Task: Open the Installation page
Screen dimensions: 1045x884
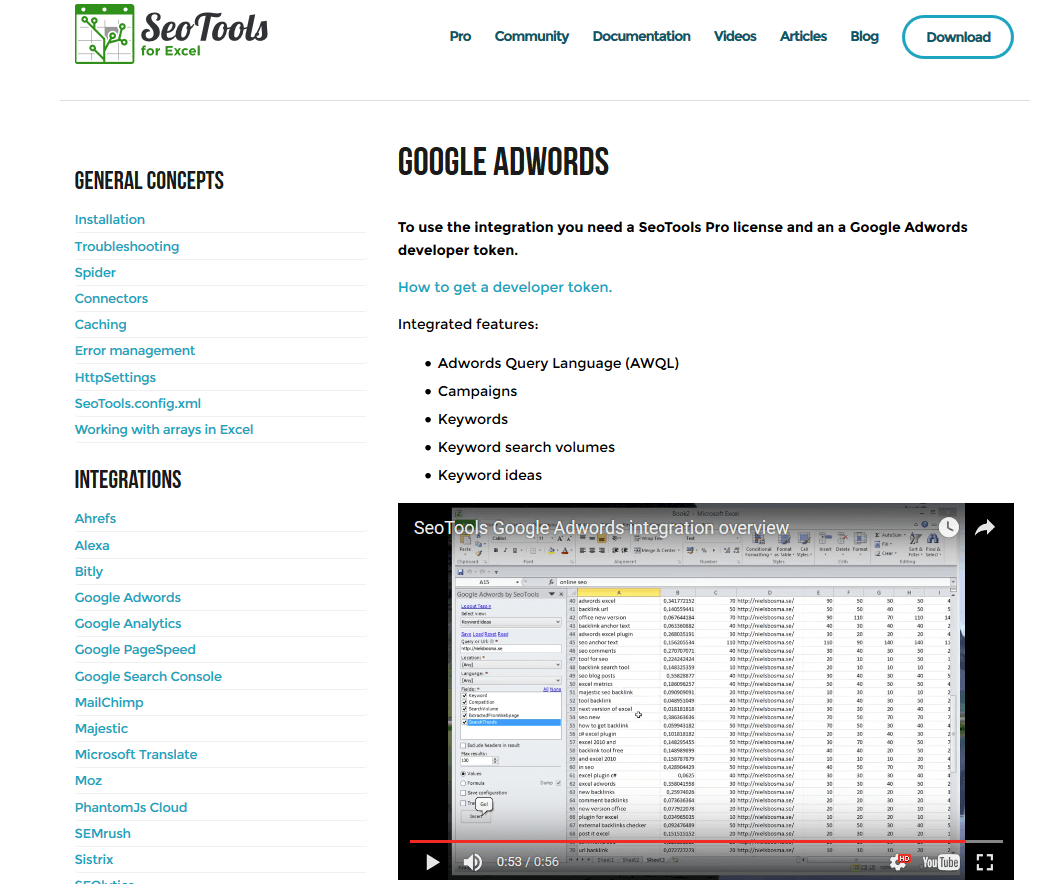Action: pyautogui.click(x=110, y=219)
